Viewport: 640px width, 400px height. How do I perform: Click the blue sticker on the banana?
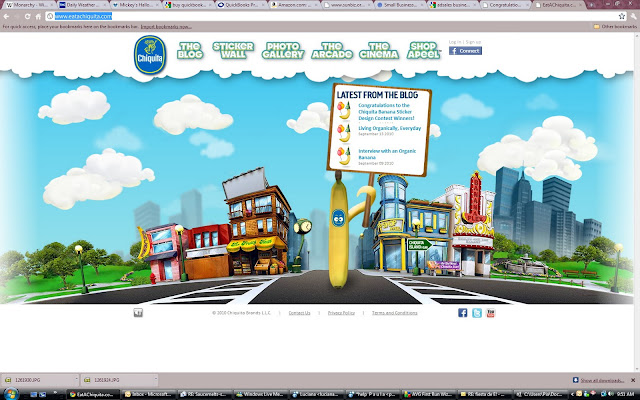[338, 218]
